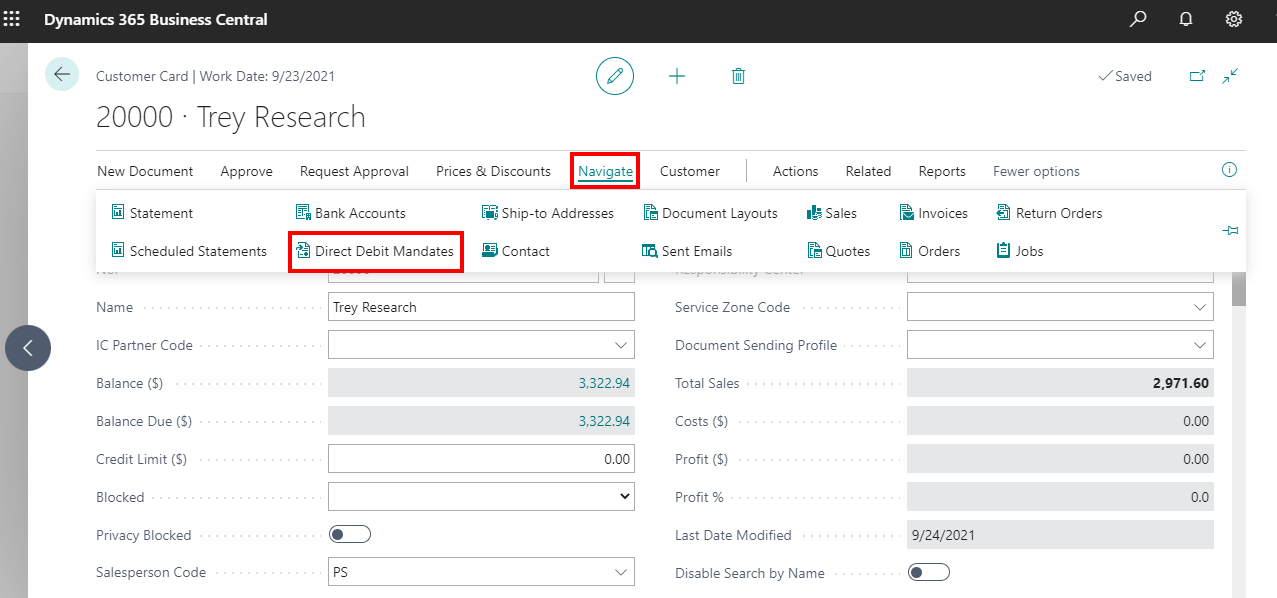This screenshot has width=1277, height=598.
Task: Open the notifications bell
Action: point(1186,19)
